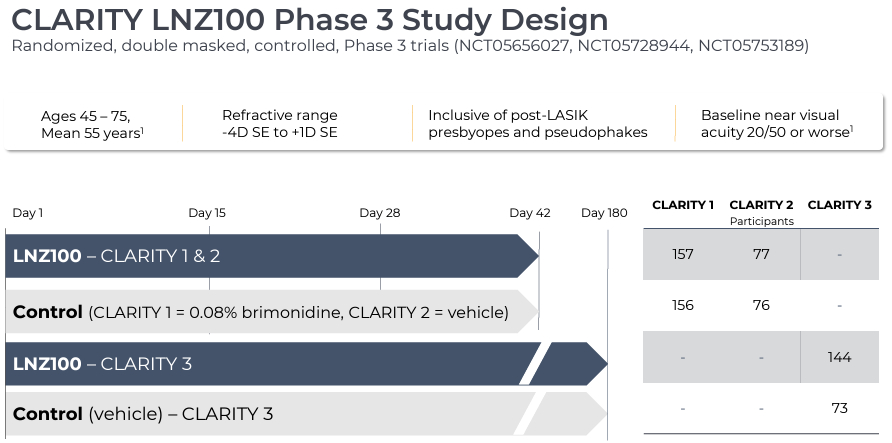
Task: Click the CLARITY 1 column header
Action: point(683,205)
